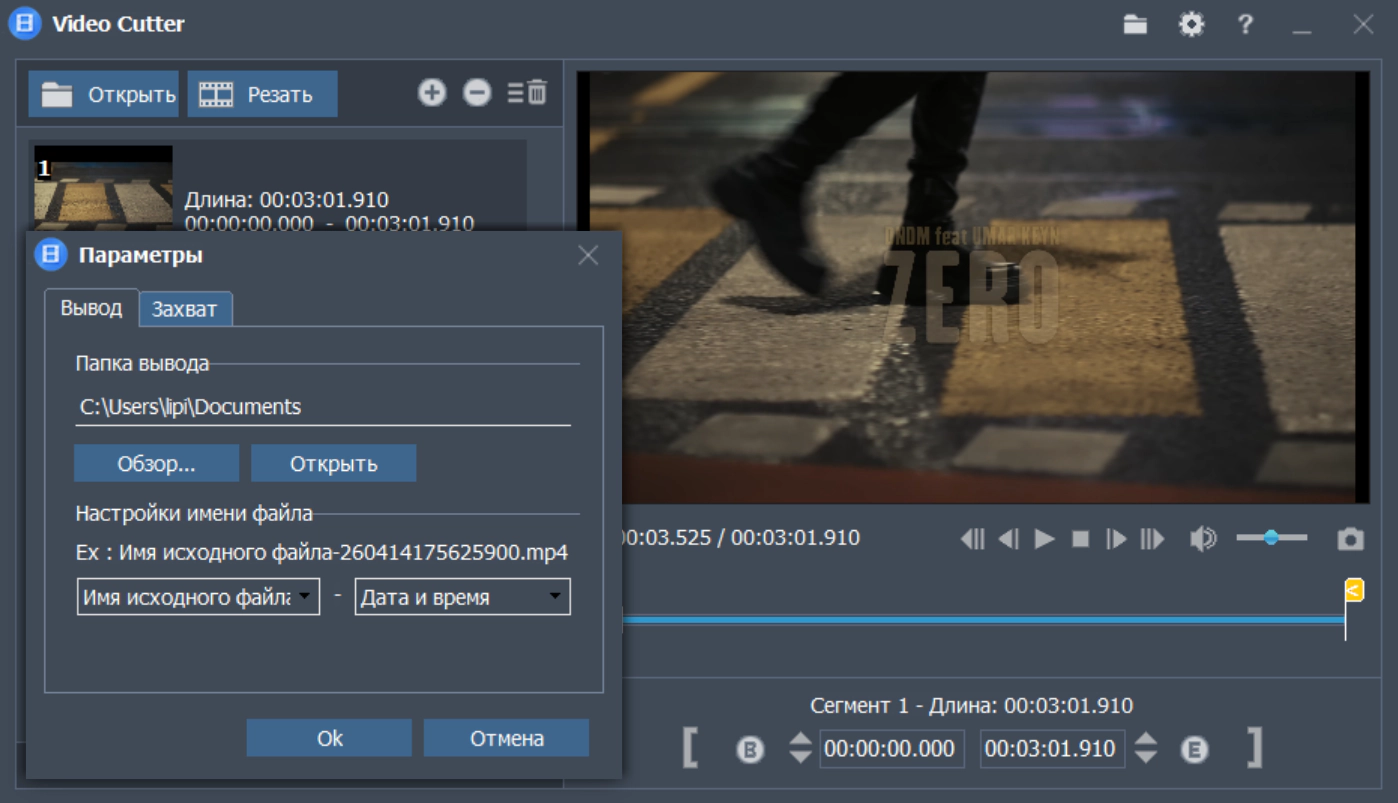Stop video playback
This screenshot has width=1398, height=803.
[x=1080, y=539]
